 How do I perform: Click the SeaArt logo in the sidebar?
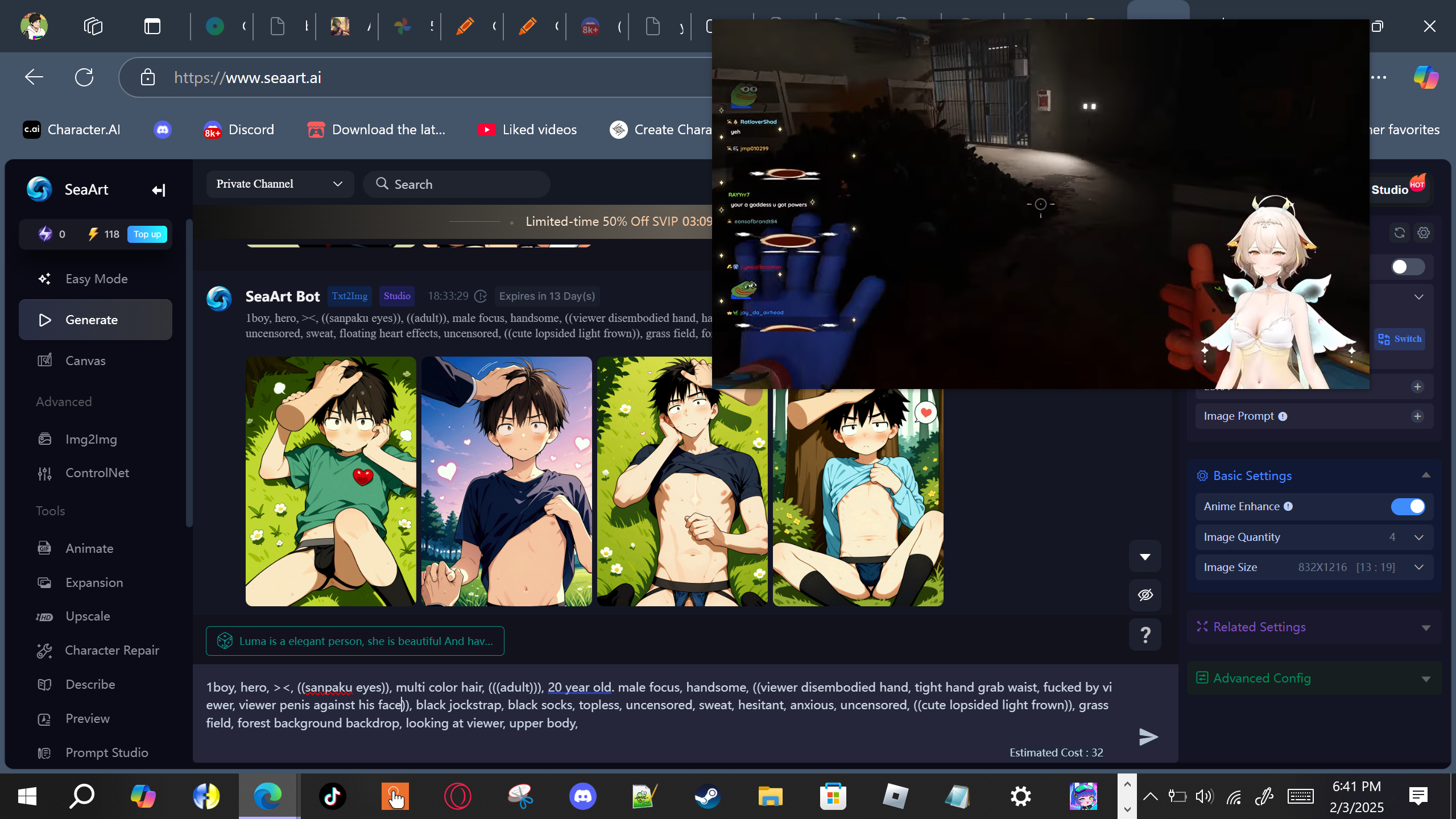(x=39, y=189)
